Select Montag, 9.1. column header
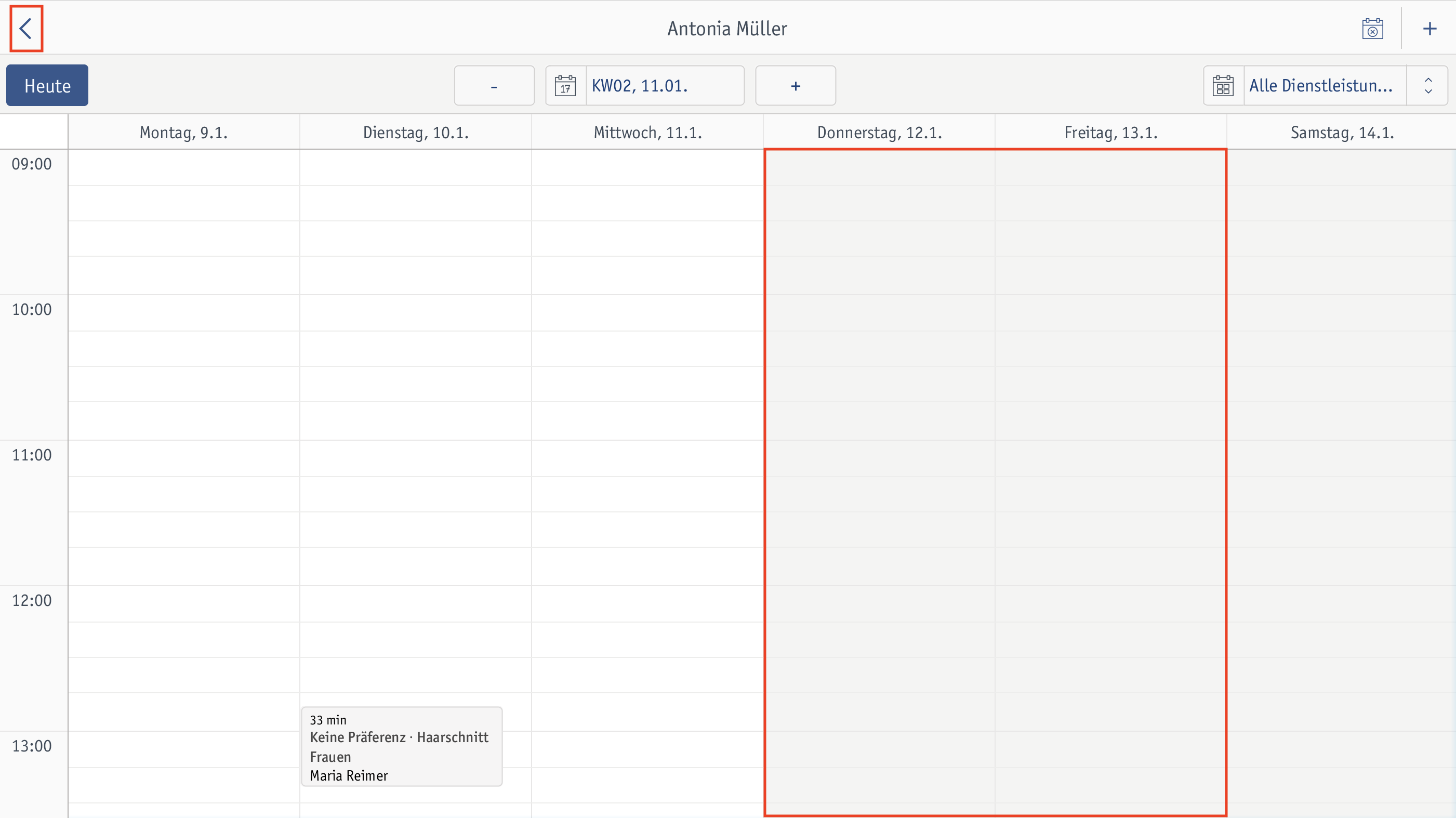The height and width of the screenshot is (818, 1456). pos(184,133)
